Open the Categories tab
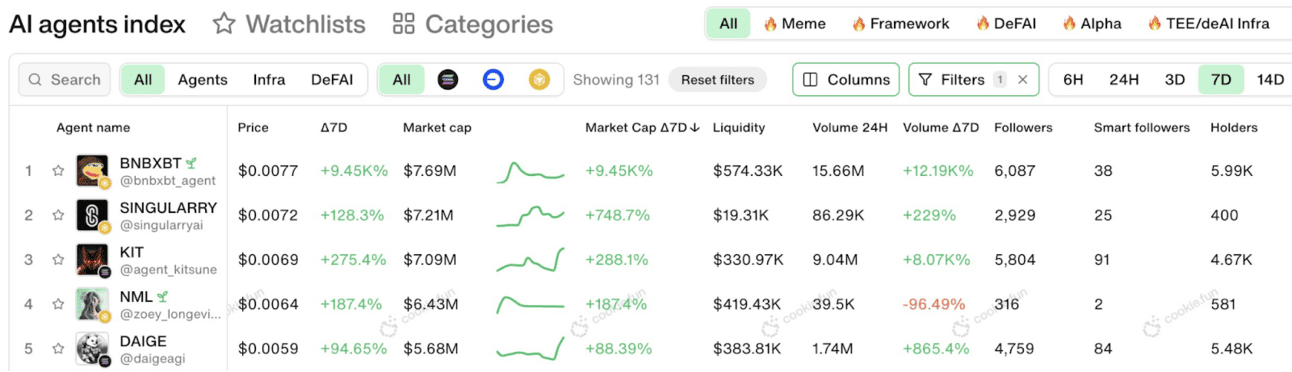 pyautogui.click(x=472, y=24)
